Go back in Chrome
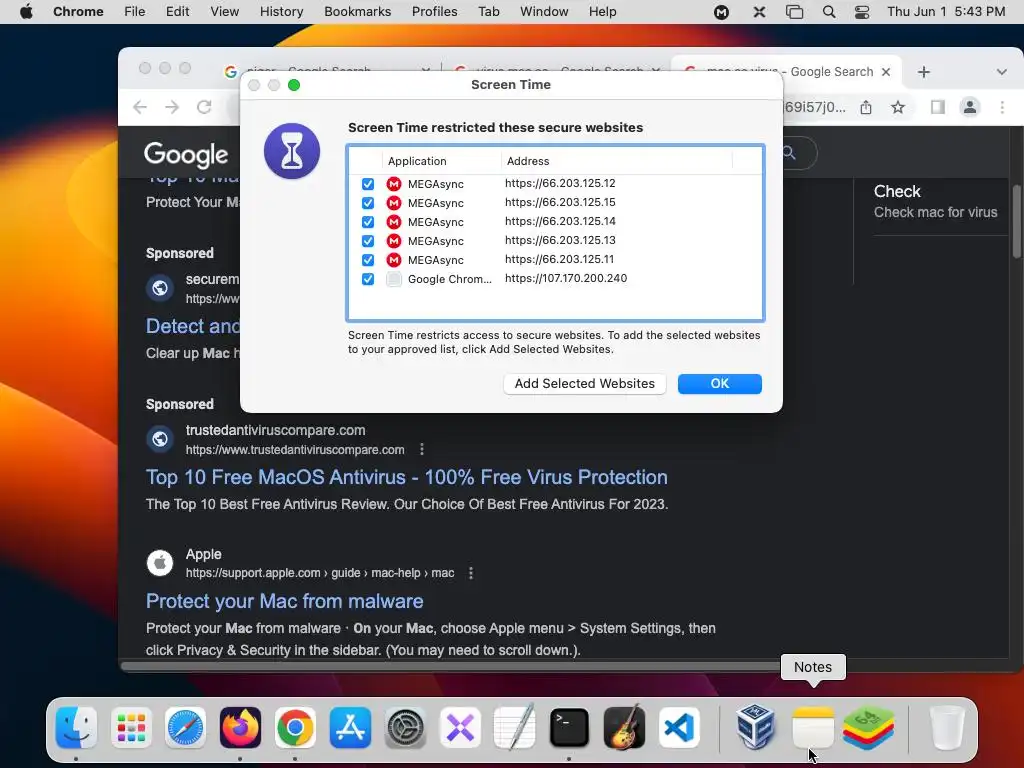This screenshot has width=1024, height=768. coord(140,107)
